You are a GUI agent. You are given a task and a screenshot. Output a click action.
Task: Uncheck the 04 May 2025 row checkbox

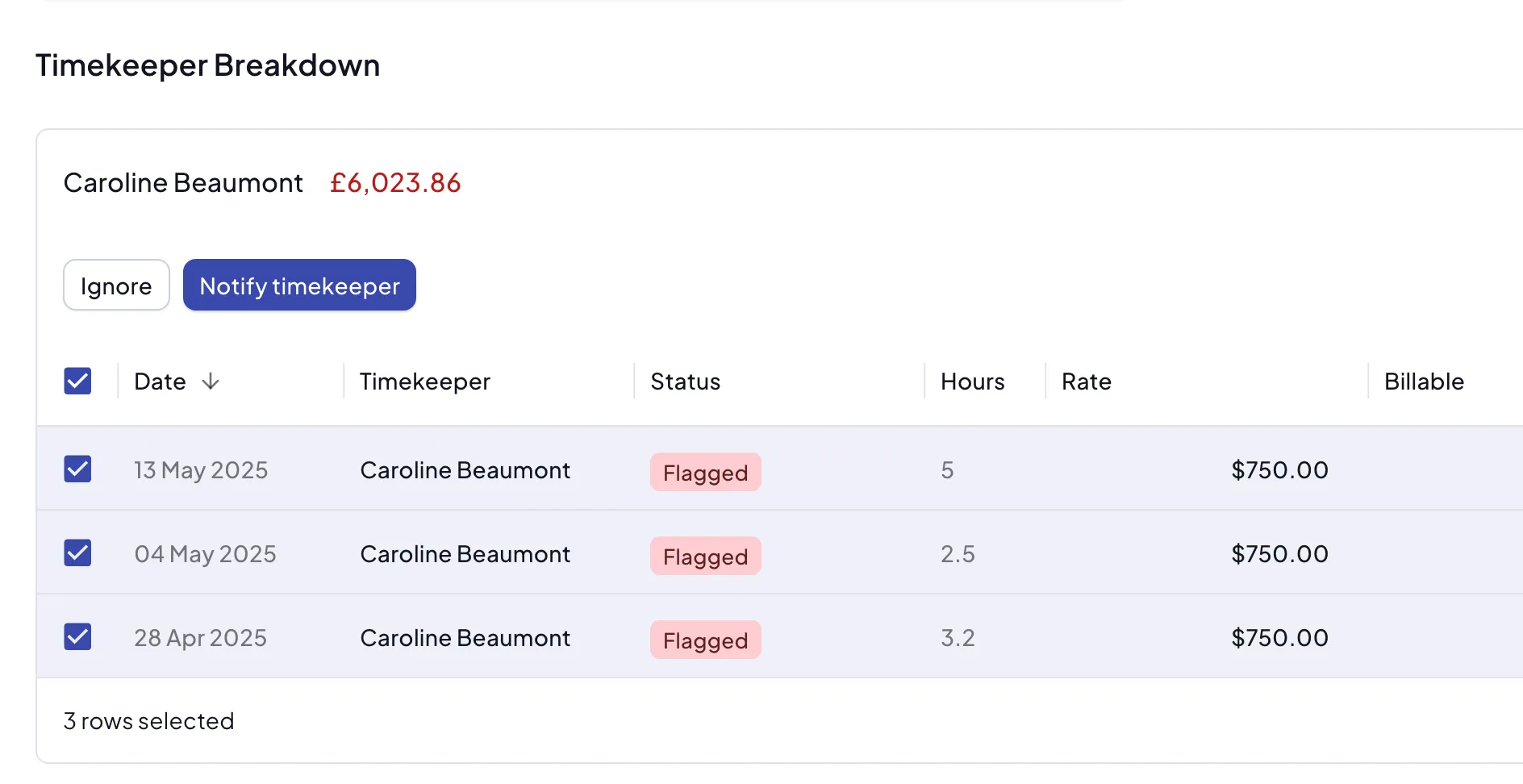tap(77, 553)
